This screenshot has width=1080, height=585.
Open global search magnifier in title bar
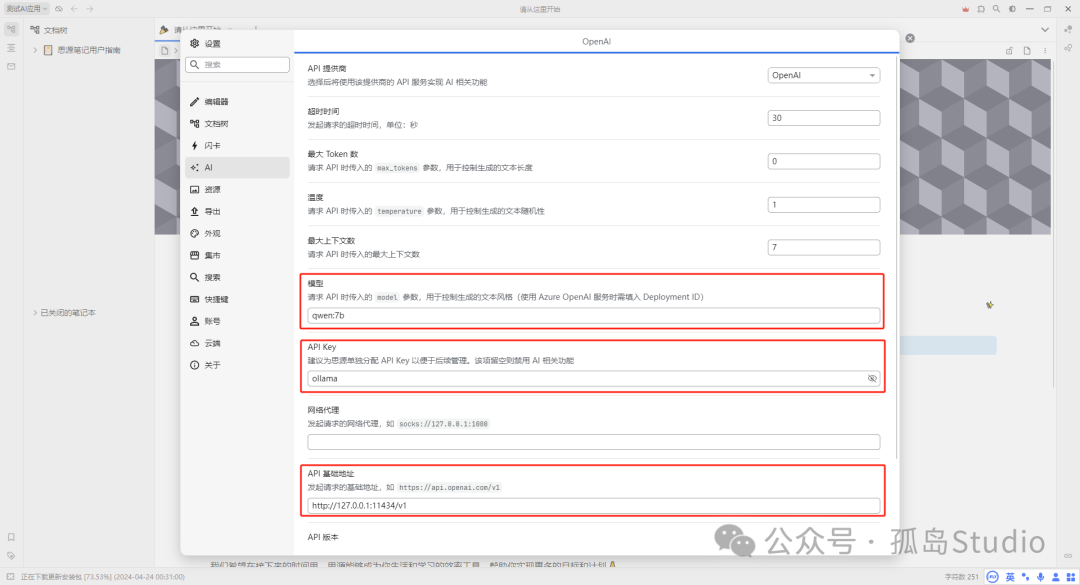pyautogui.click(x=996, y=9)
